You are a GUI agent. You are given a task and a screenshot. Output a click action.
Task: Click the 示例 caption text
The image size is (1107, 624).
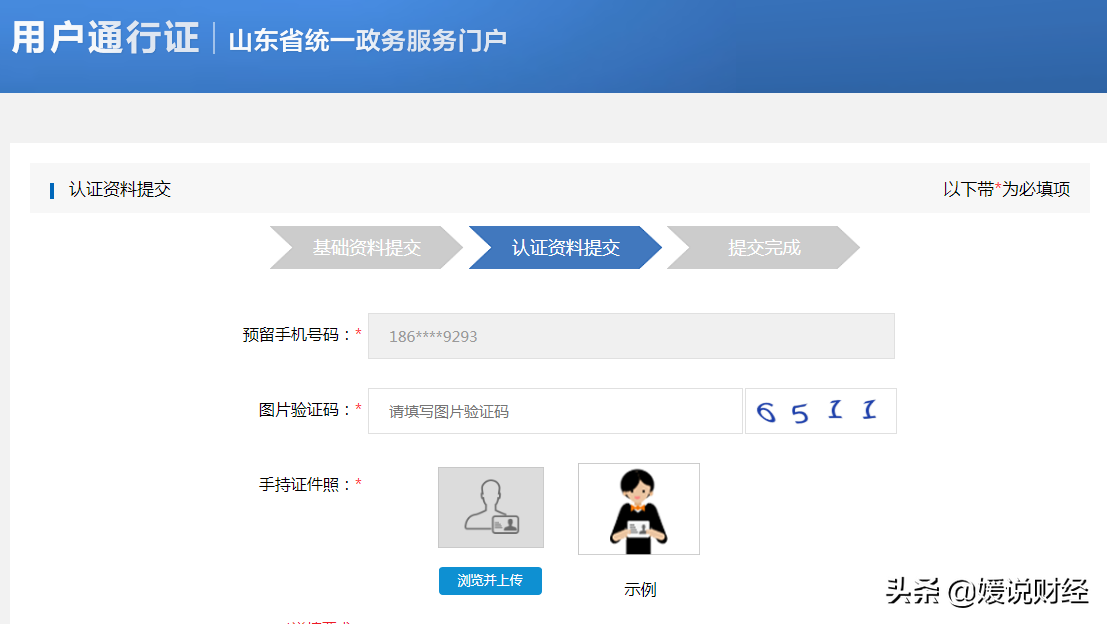point(640,589)
